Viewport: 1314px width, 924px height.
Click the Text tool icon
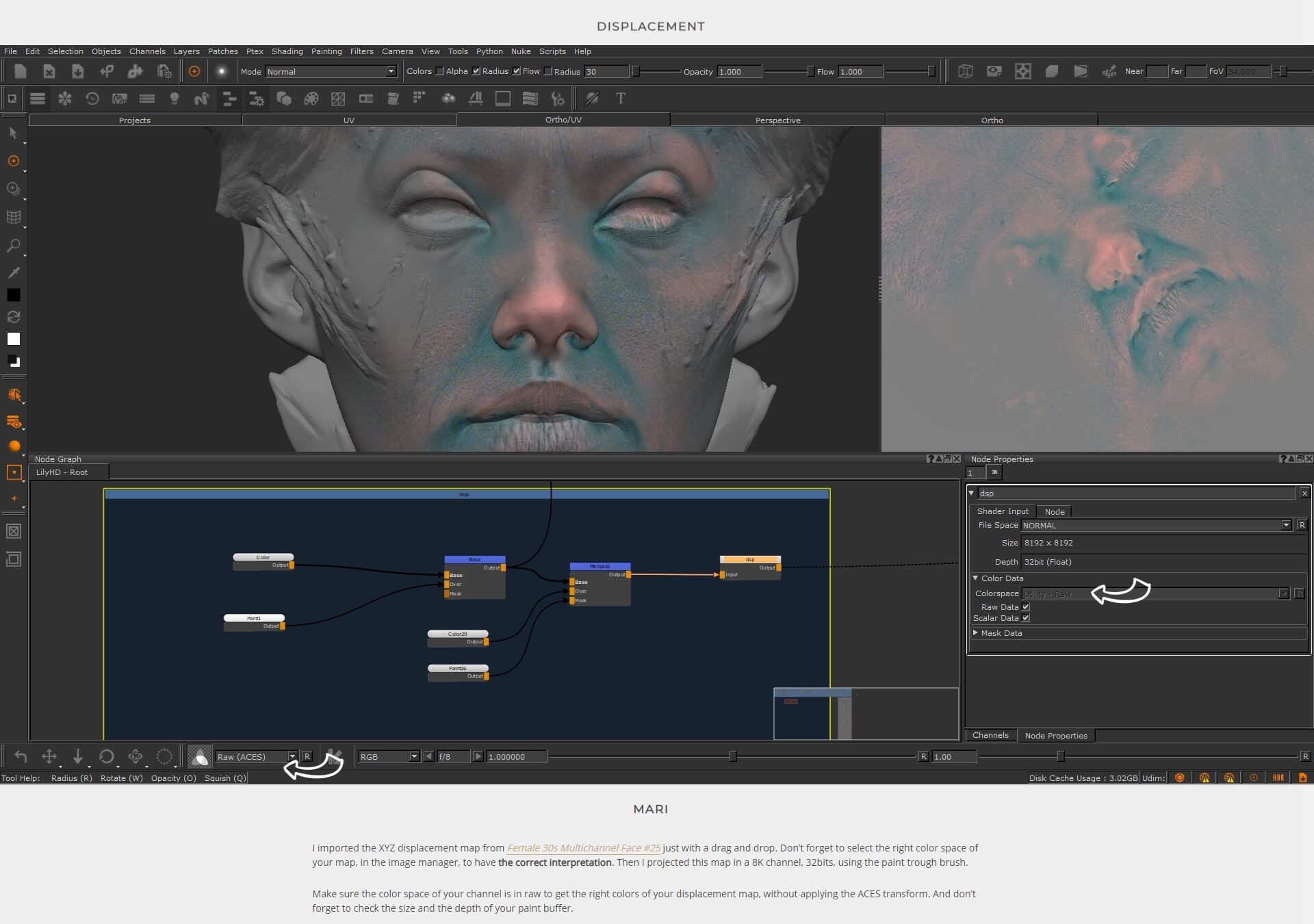click(620, 99)
